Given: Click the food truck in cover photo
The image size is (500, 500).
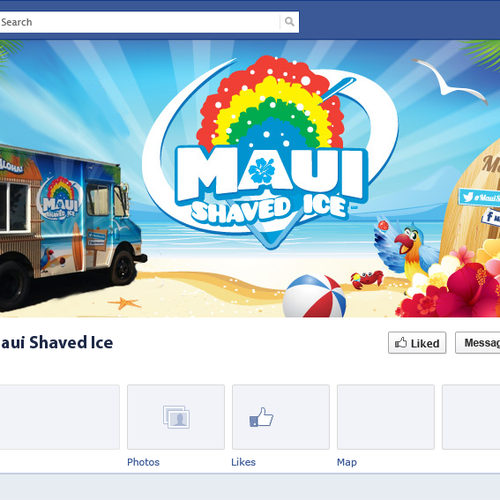Looking at the screenshot, I should pos(70,227).
